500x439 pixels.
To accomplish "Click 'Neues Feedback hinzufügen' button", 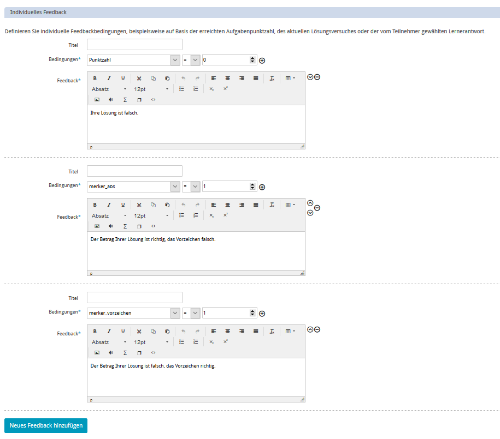I will (46, 425).
